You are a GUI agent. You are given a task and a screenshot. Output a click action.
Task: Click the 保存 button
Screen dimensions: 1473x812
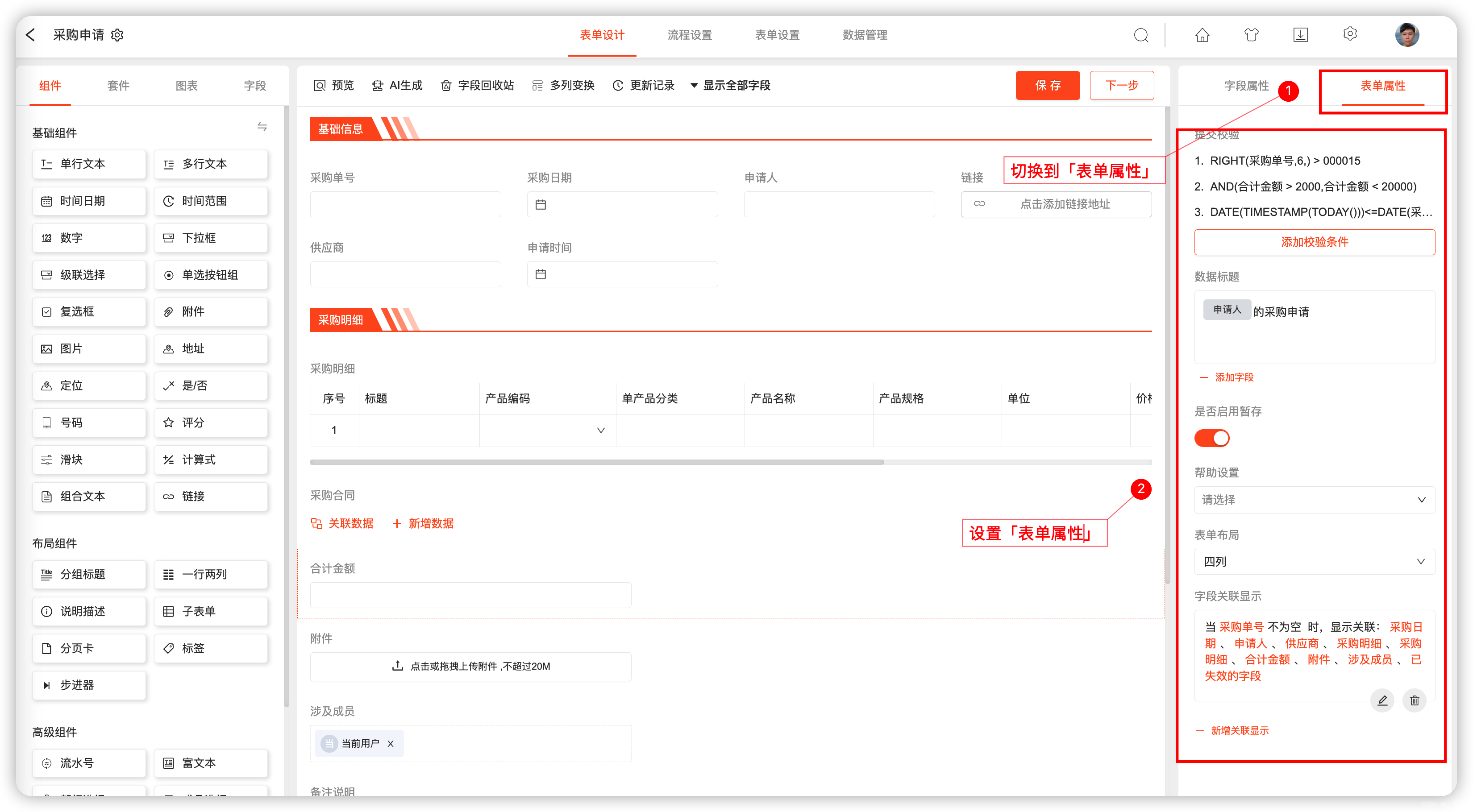(x=1047, y=86)
